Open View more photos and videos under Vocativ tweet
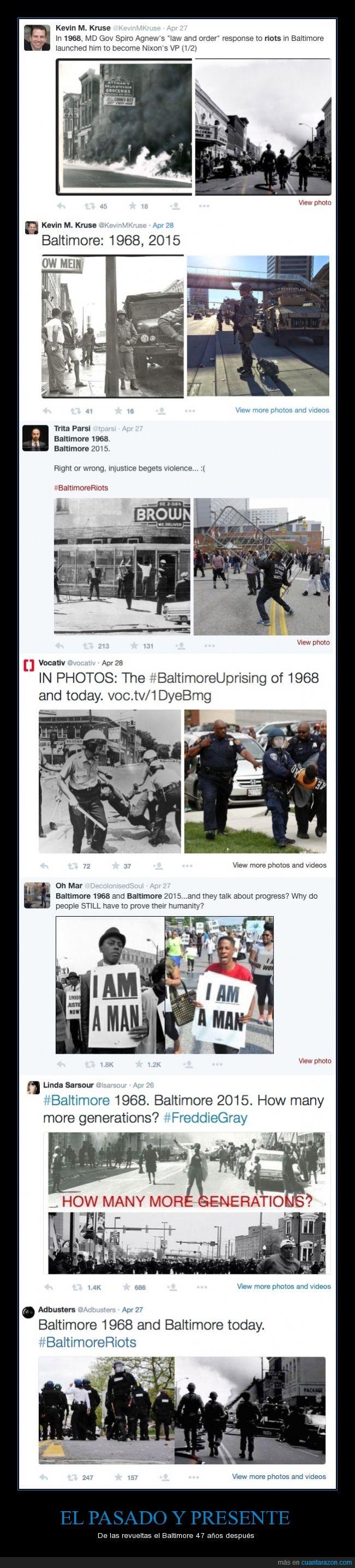This screenshot has height=1568, width=355. (280, 865)
